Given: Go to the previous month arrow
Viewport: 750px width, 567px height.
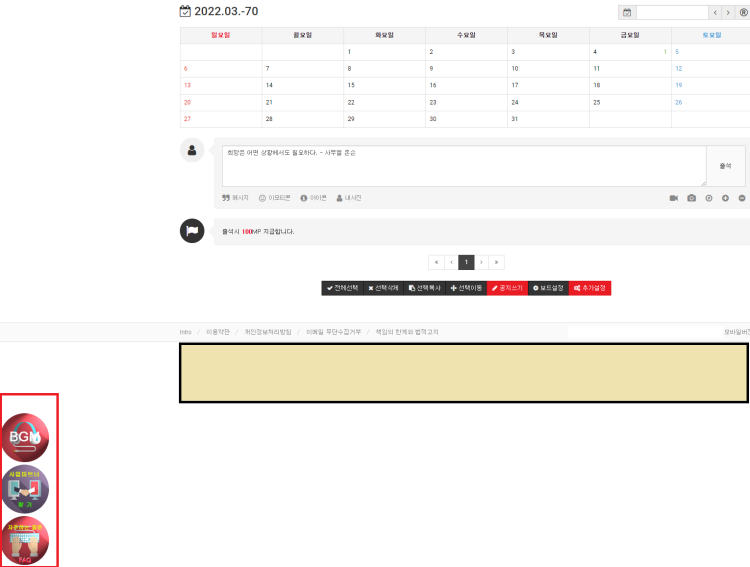Looking at the screenshot, I should [x=714, y=13].
